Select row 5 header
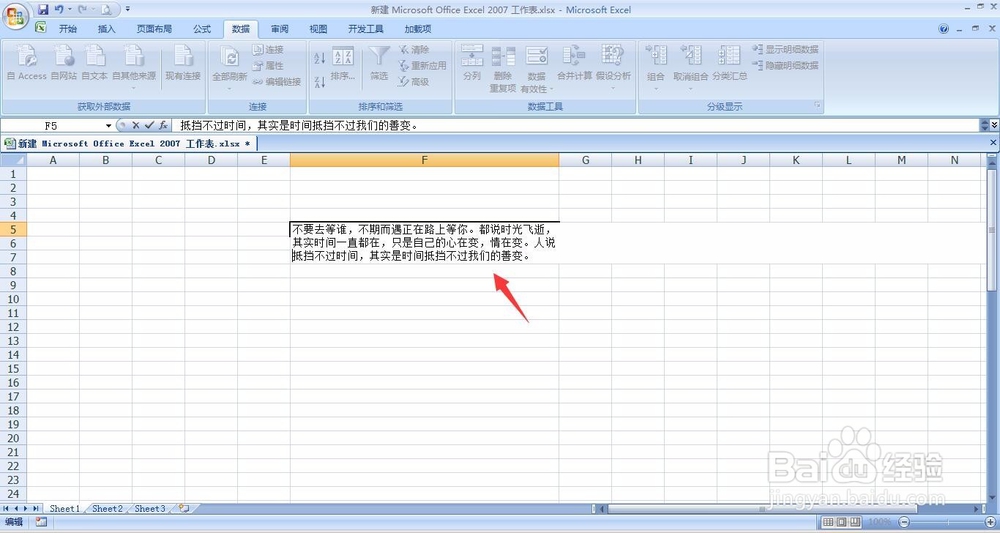 (x=13, y=230)
